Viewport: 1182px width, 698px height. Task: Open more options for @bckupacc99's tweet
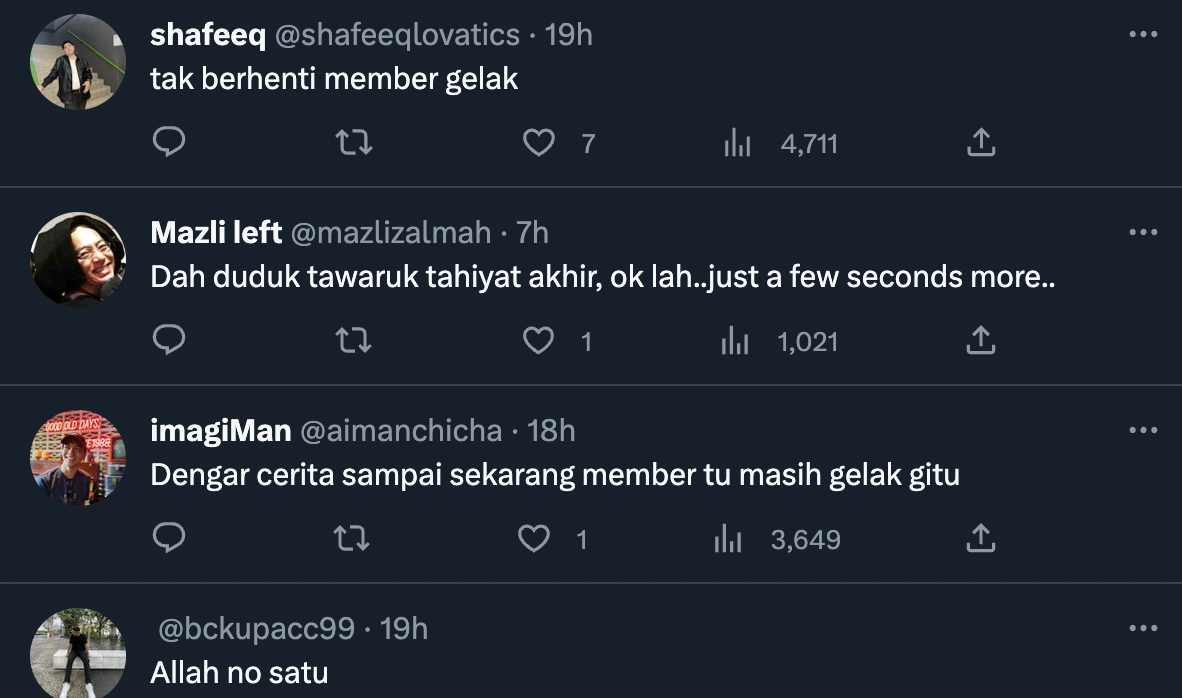pyautogui.click(x=1142, y=629)
